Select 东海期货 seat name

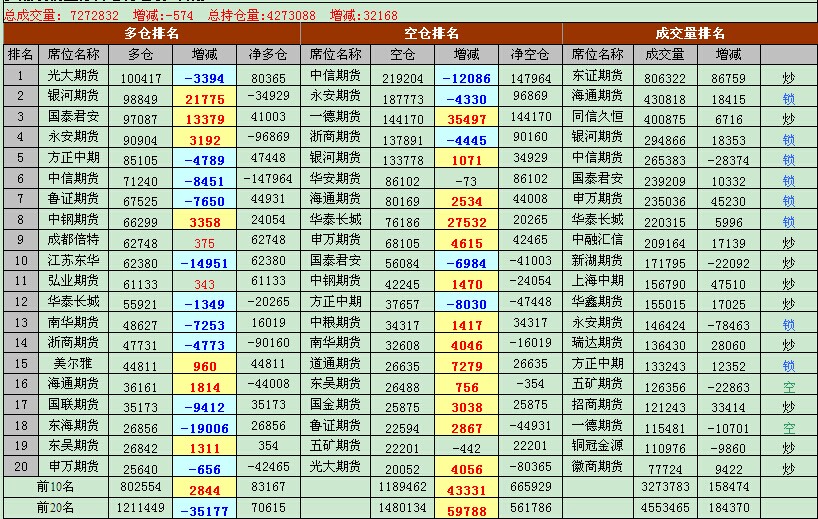point(74,425)
